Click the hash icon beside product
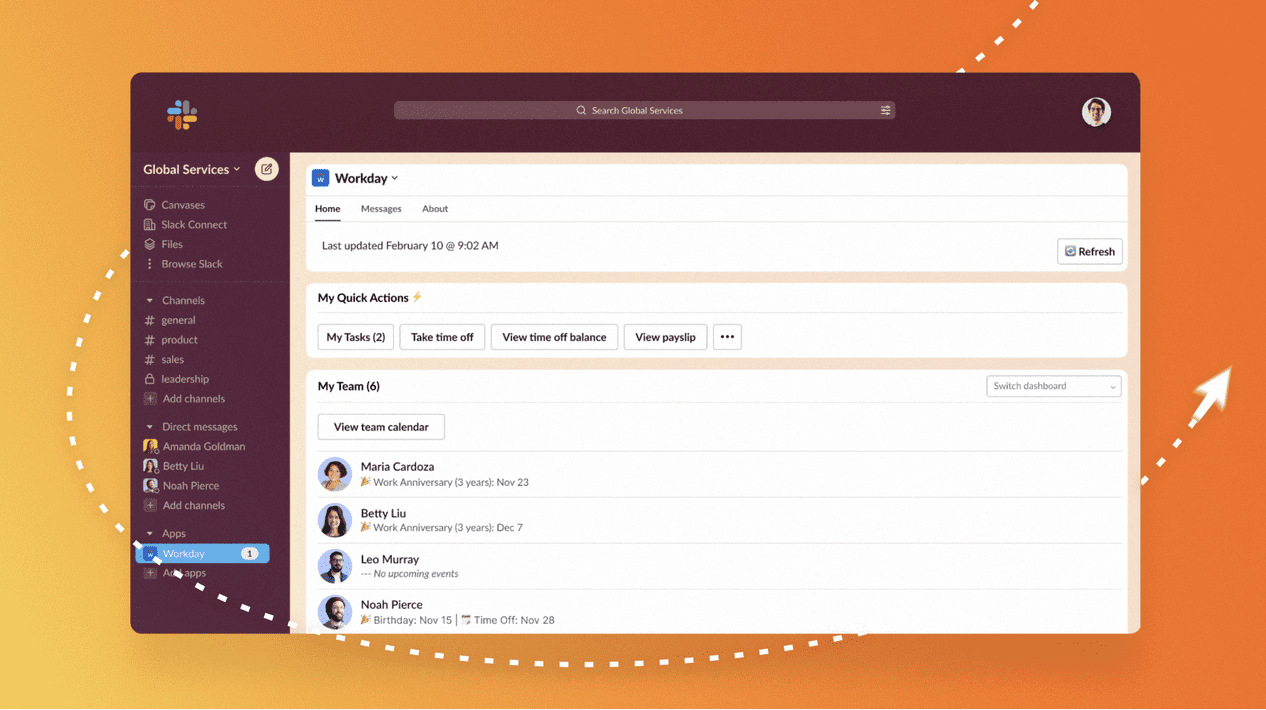The image size is (1266, 710). [150, 340]
